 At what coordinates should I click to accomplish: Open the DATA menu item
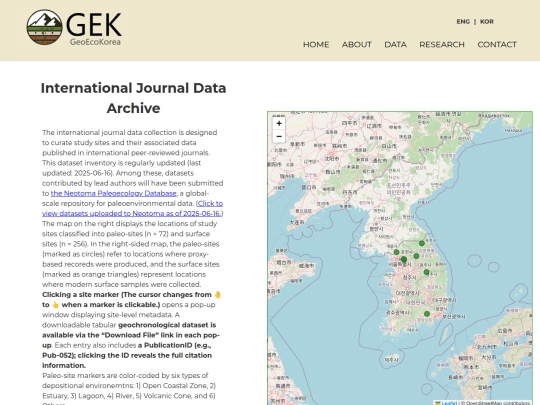tap(395, 44)
